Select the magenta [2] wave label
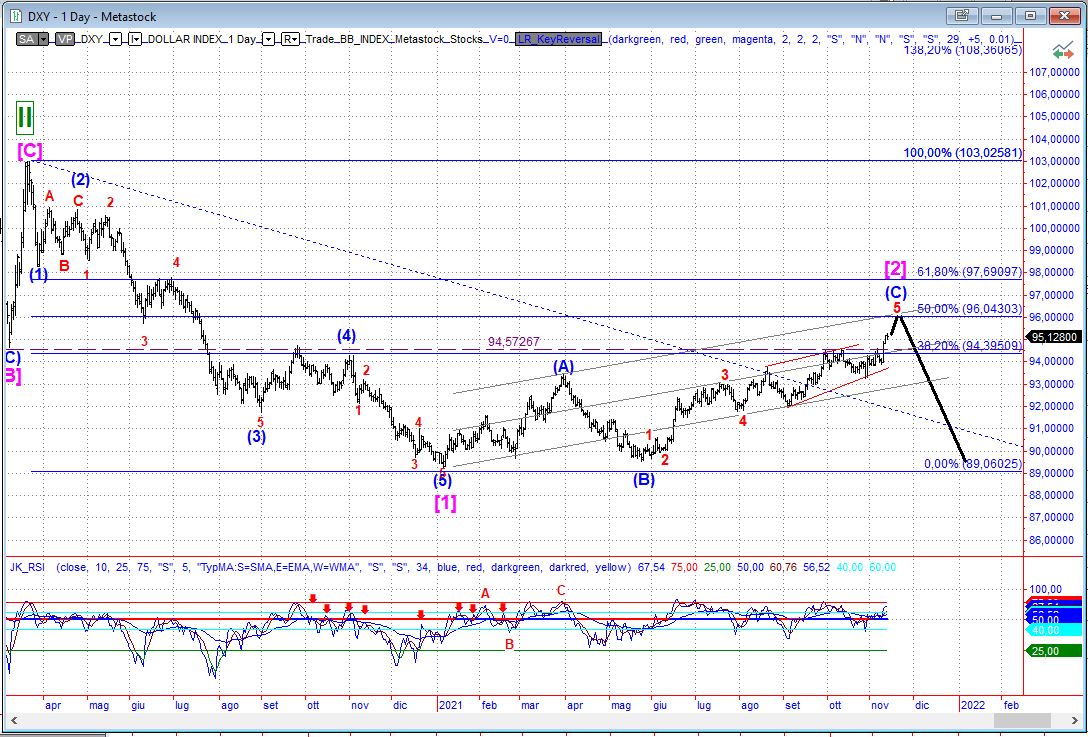 coord(895,269)
